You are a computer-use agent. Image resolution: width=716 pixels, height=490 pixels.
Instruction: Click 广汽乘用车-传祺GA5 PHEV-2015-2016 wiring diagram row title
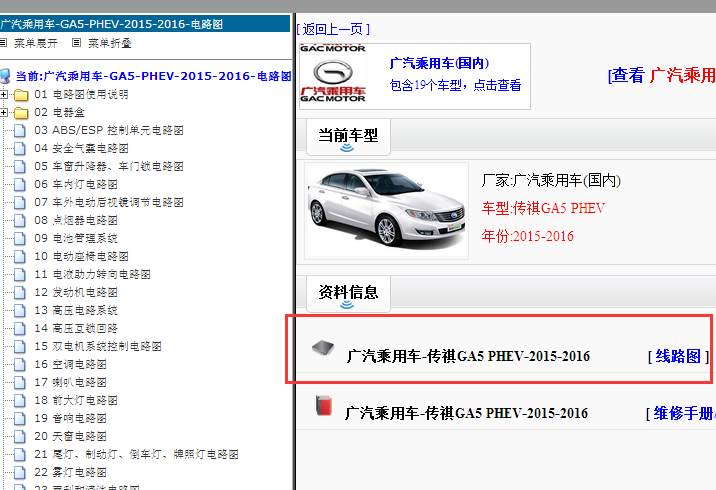[x=468, y=356]
